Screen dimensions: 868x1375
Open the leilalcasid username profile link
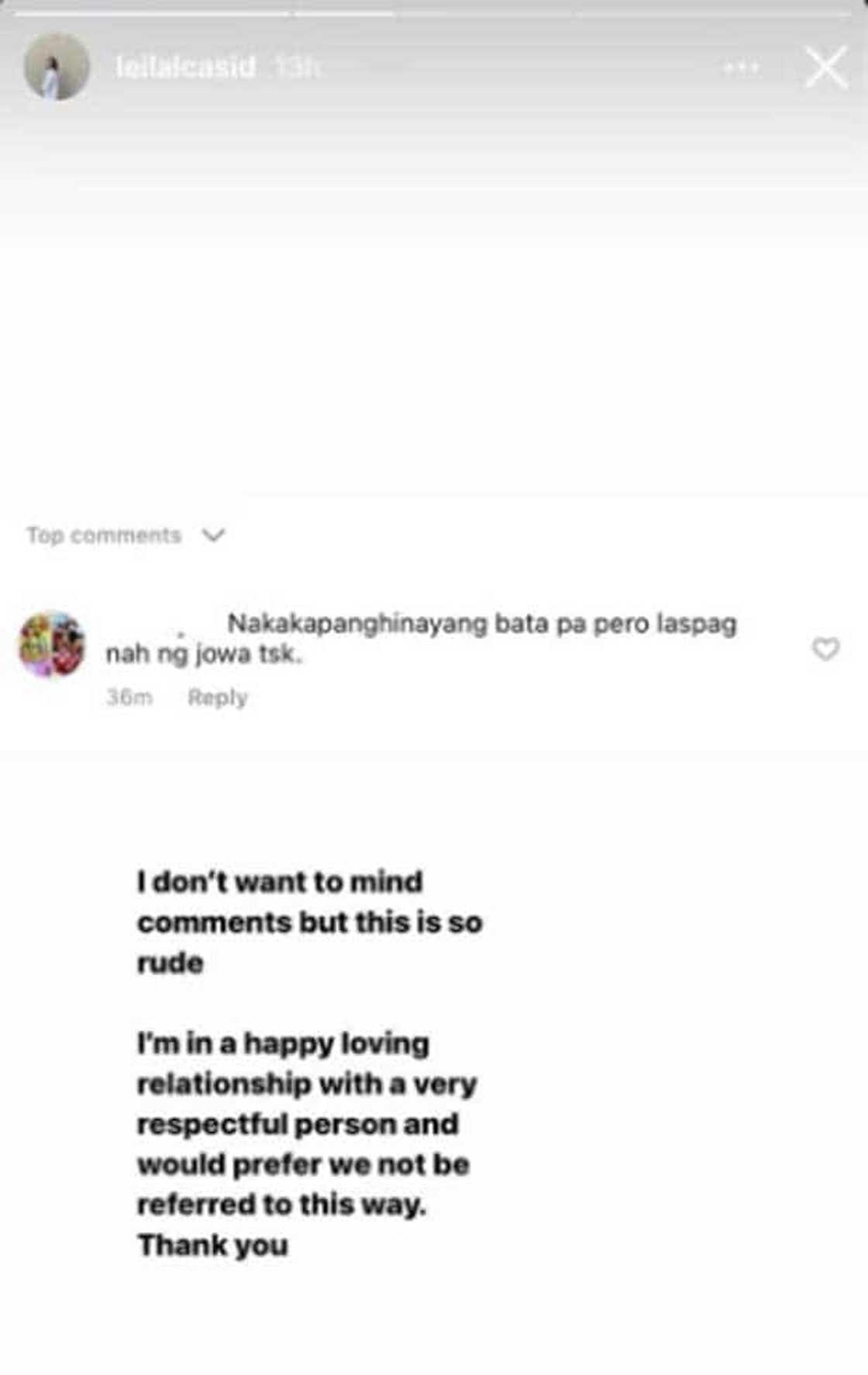pyautogui.click(x=185, y=67)
